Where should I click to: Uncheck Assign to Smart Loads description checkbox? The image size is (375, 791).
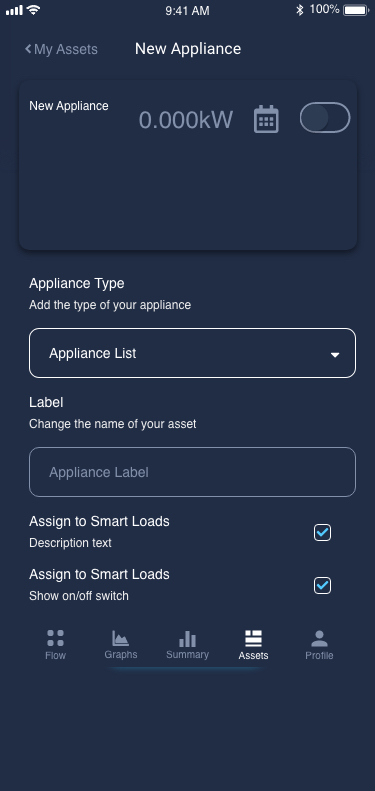click(x=323, y=532)
